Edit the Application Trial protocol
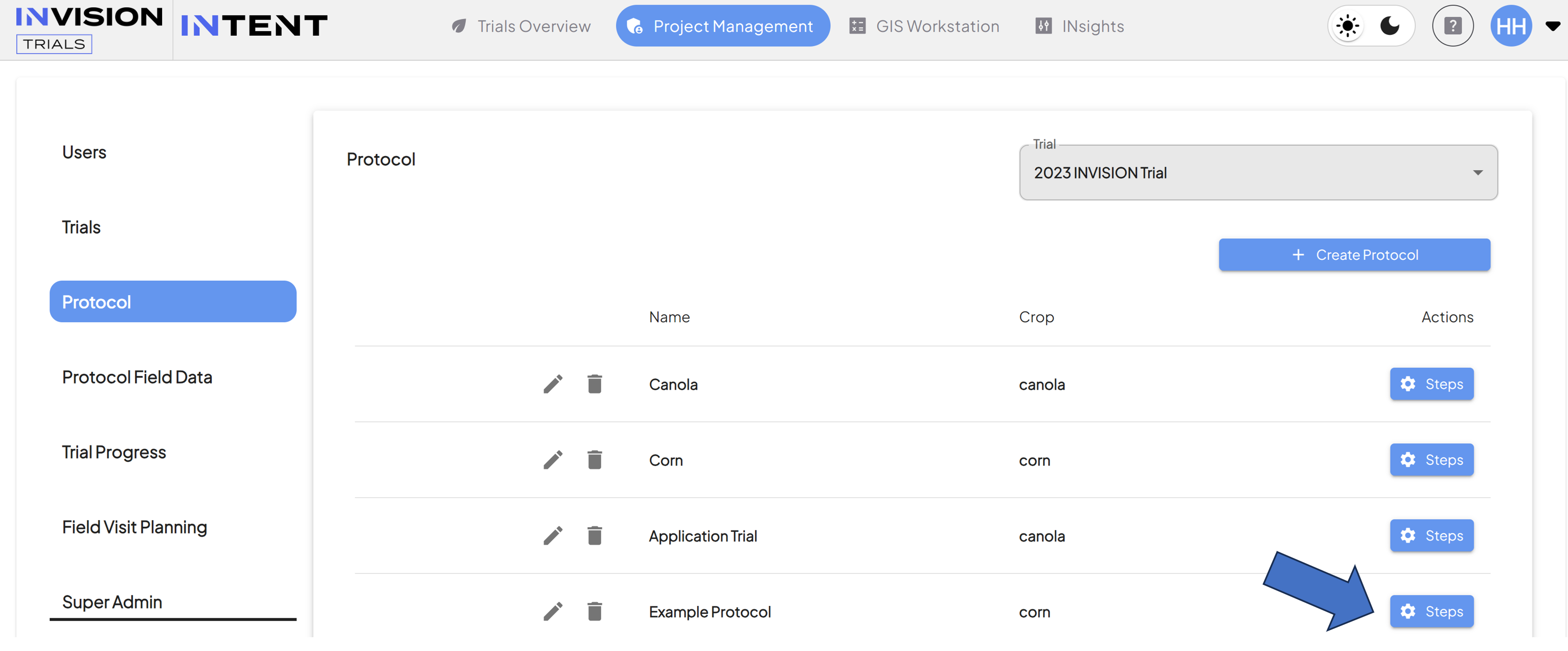Viewport: 1568px width, 651px height. [x=553, y=536]
